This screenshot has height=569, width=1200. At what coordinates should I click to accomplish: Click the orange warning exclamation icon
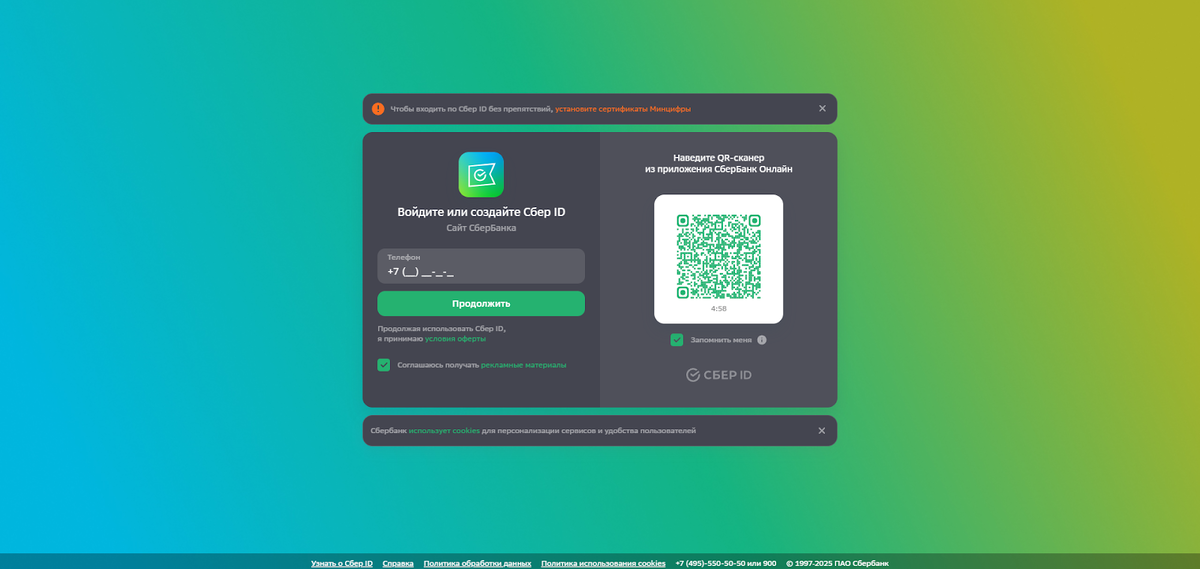click(378, 109)
